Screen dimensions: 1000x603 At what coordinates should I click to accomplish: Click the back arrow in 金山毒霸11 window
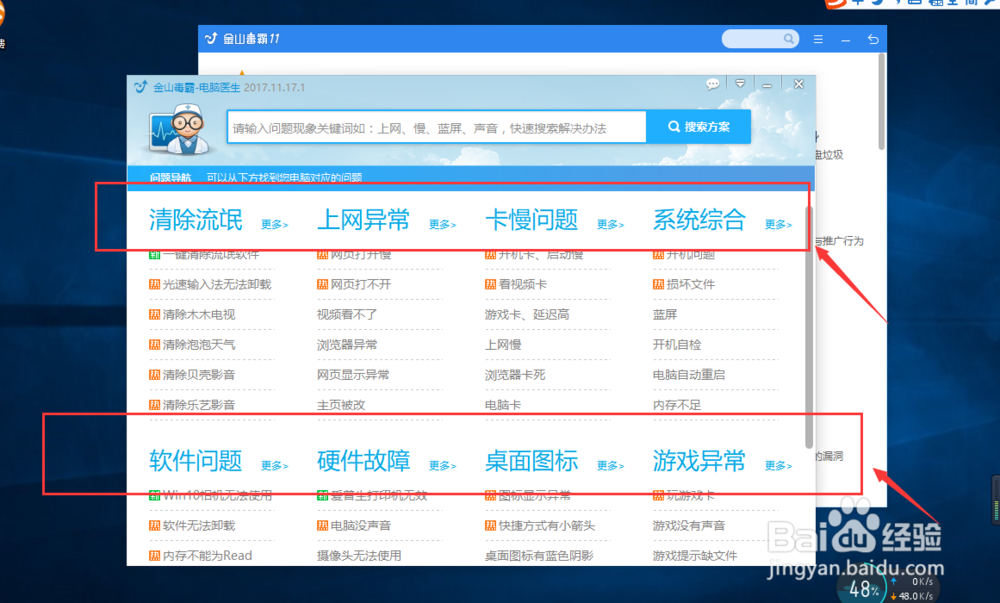coord(873,40)
